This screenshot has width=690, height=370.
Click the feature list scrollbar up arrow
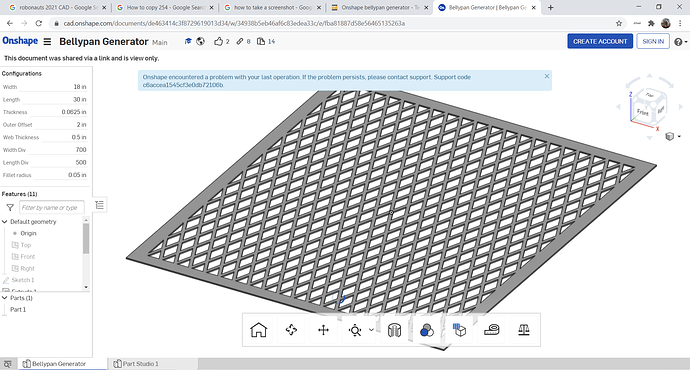pos(86,220)
